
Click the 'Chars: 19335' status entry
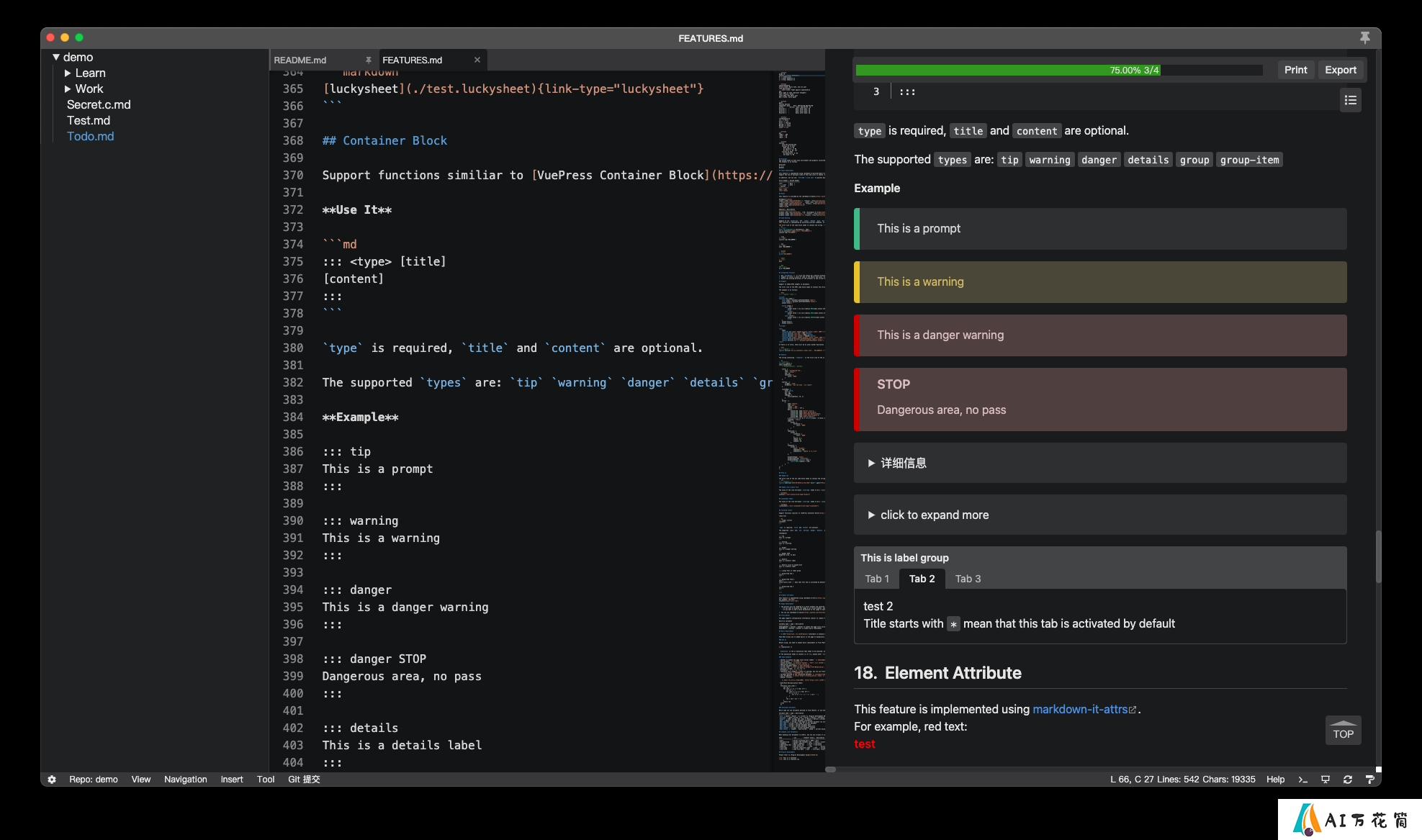click(x=1228, y=780)
